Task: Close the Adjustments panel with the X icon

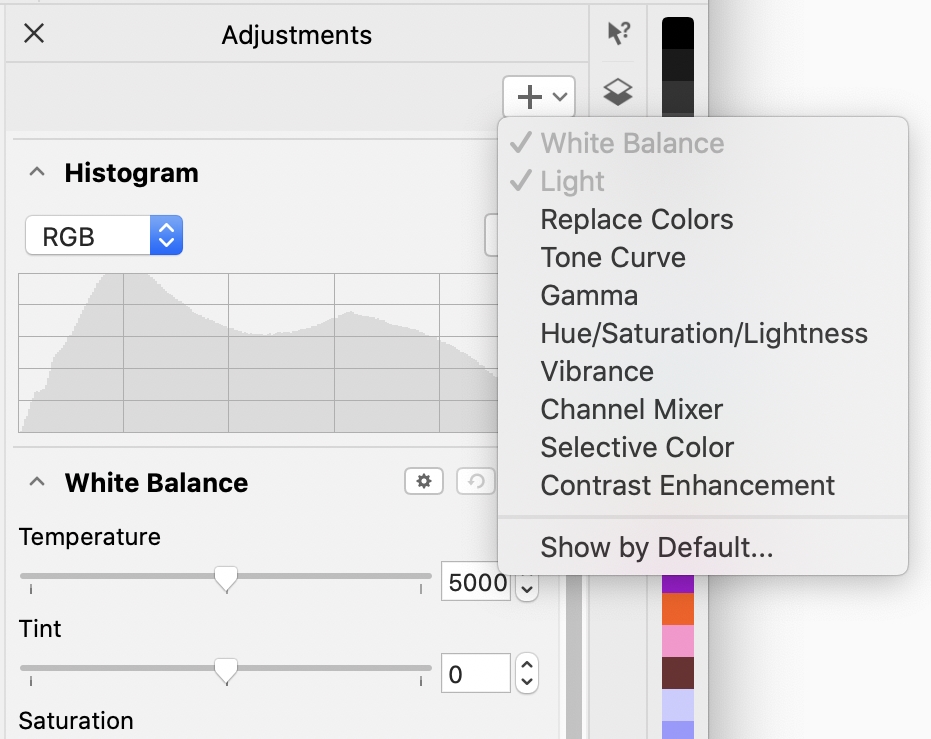Action: [x=34, y=34]
